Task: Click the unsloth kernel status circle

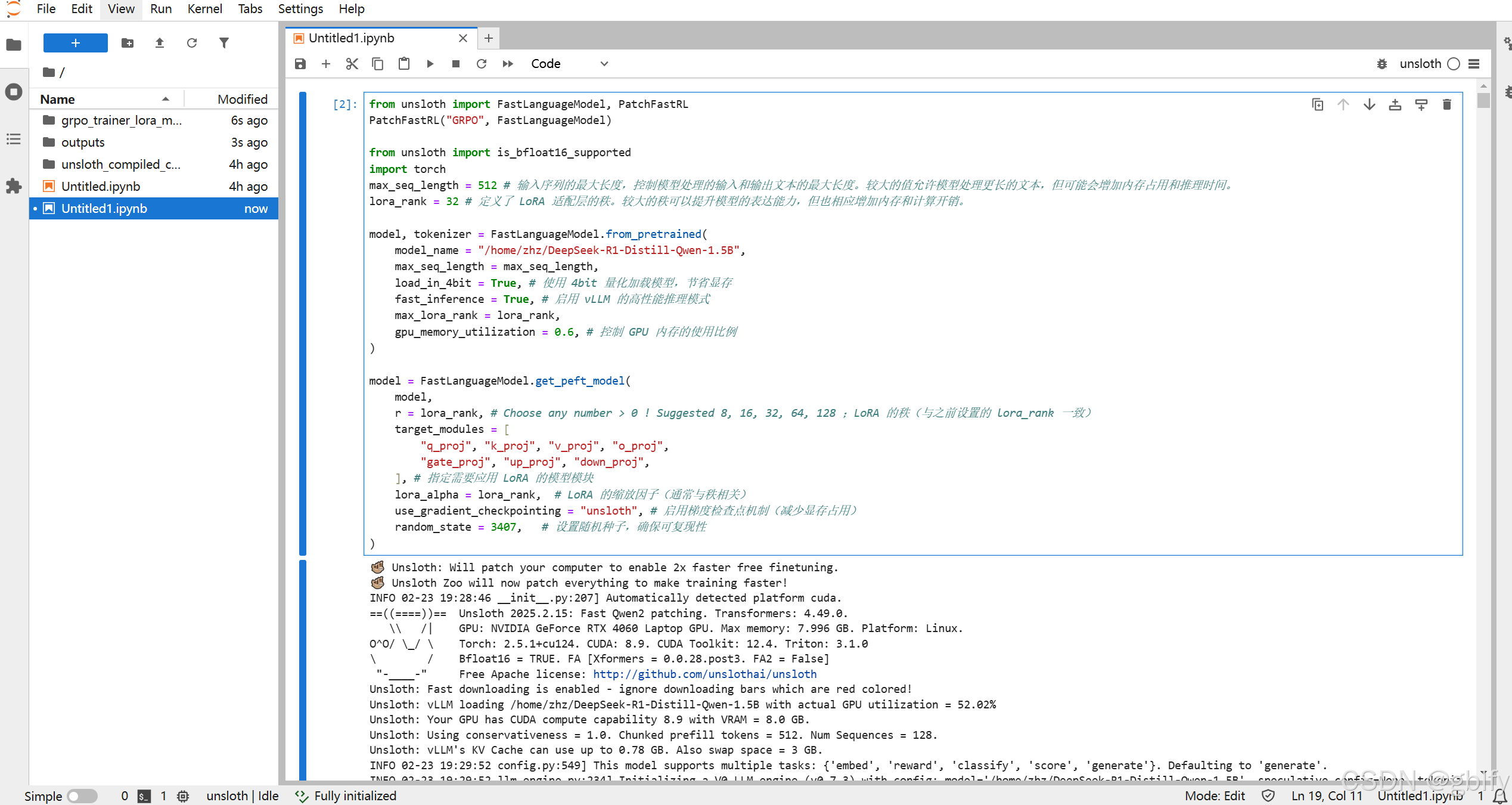Action: [1454, 64]
